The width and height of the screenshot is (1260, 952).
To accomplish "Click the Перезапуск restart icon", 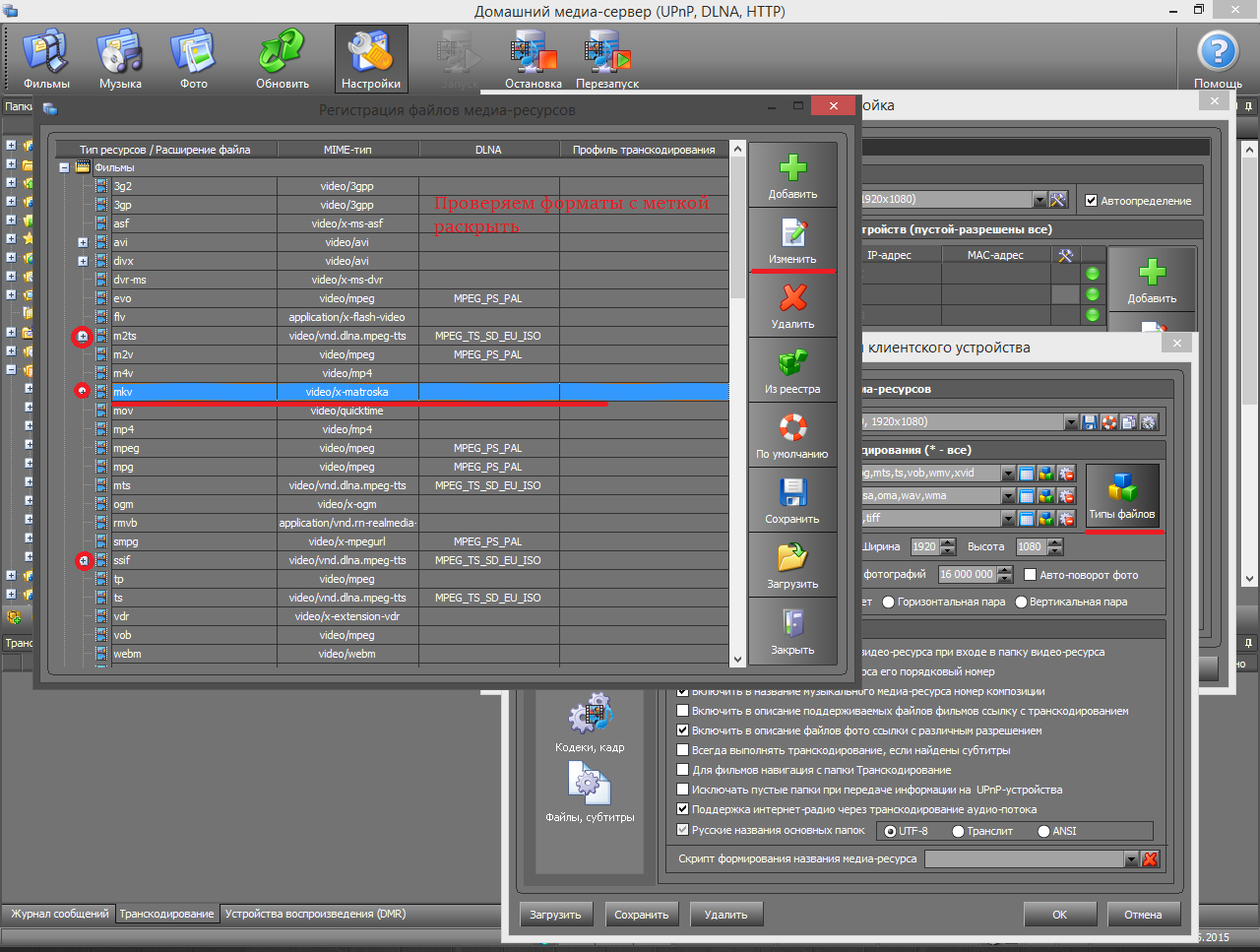I will coord(607,57).
